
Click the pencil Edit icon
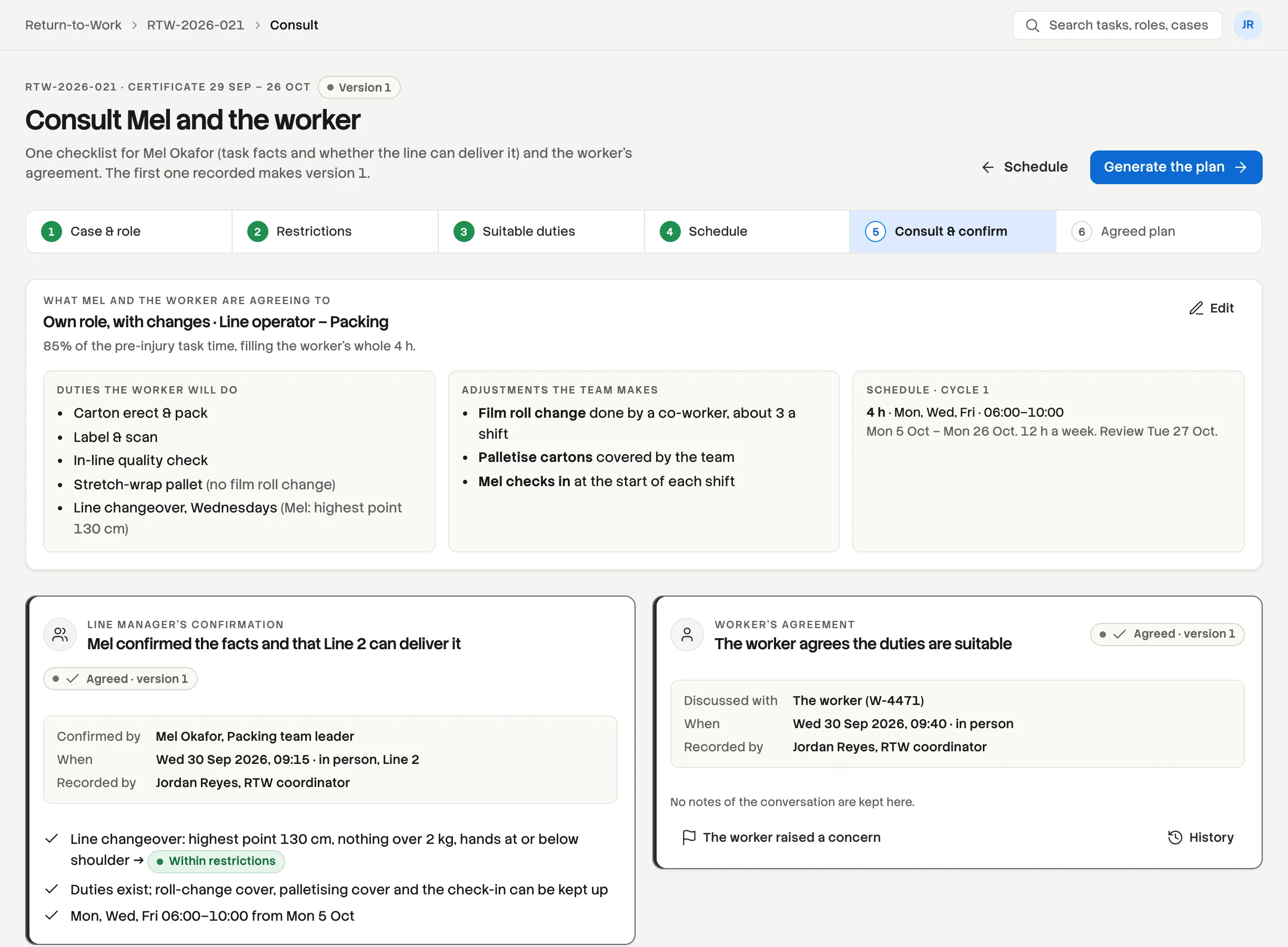[1196, 308]
